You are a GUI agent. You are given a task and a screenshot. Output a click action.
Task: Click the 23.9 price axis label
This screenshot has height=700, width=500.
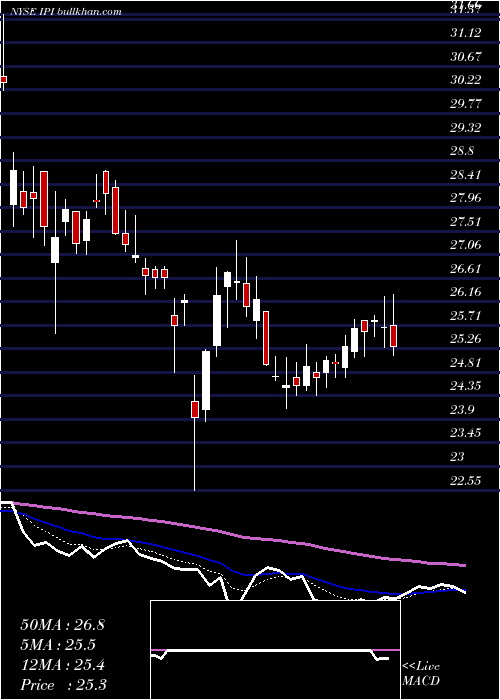tap(462, 410)
